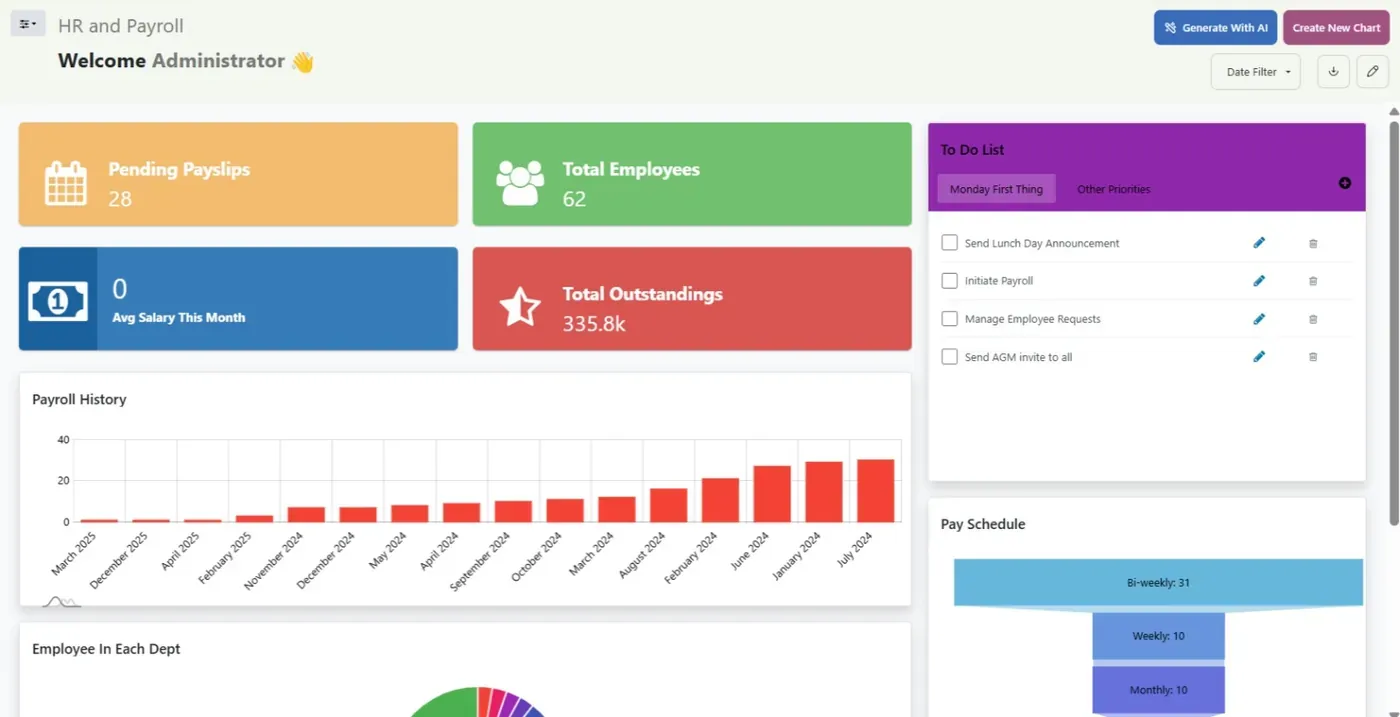
Task: Click Employee In Each Dept title
Action: click(x=106, y=649)
